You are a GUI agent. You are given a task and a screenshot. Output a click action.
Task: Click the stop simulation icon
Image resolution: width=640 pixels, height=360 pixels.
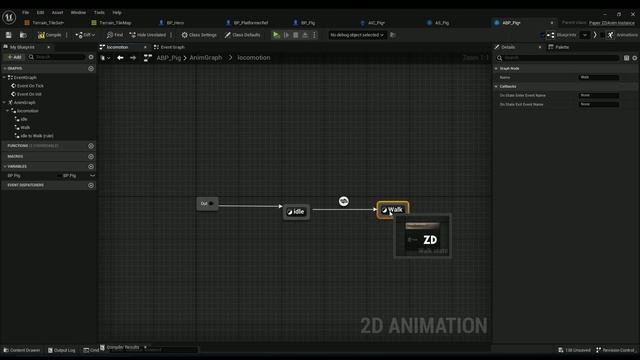coord(296,35)
